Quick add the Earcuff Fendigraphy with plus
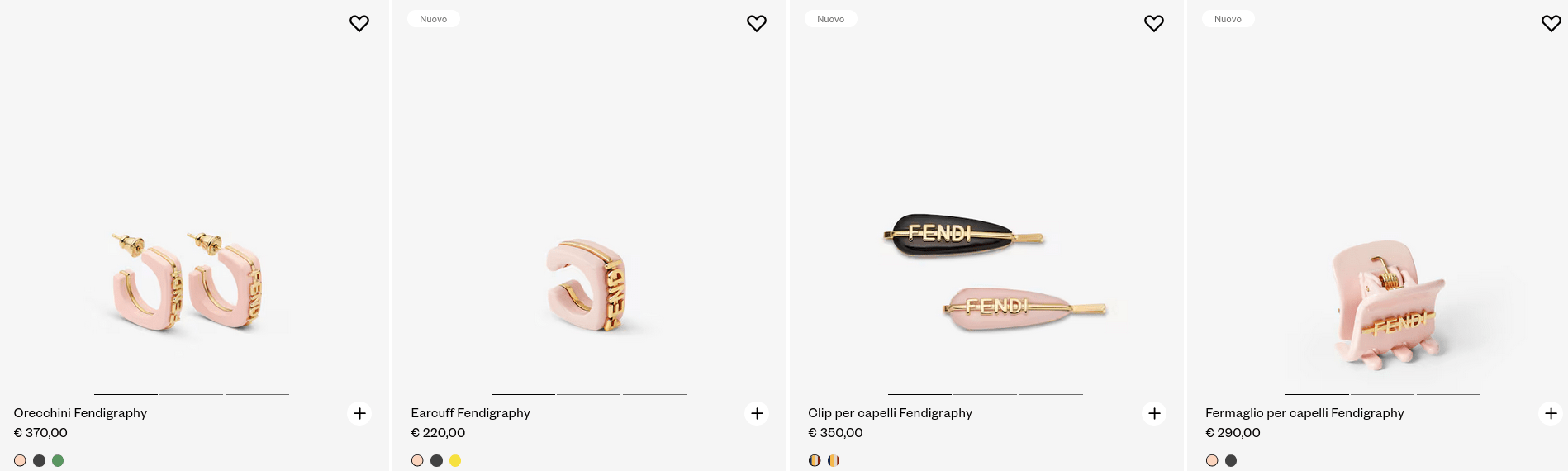 pos(757,413)
